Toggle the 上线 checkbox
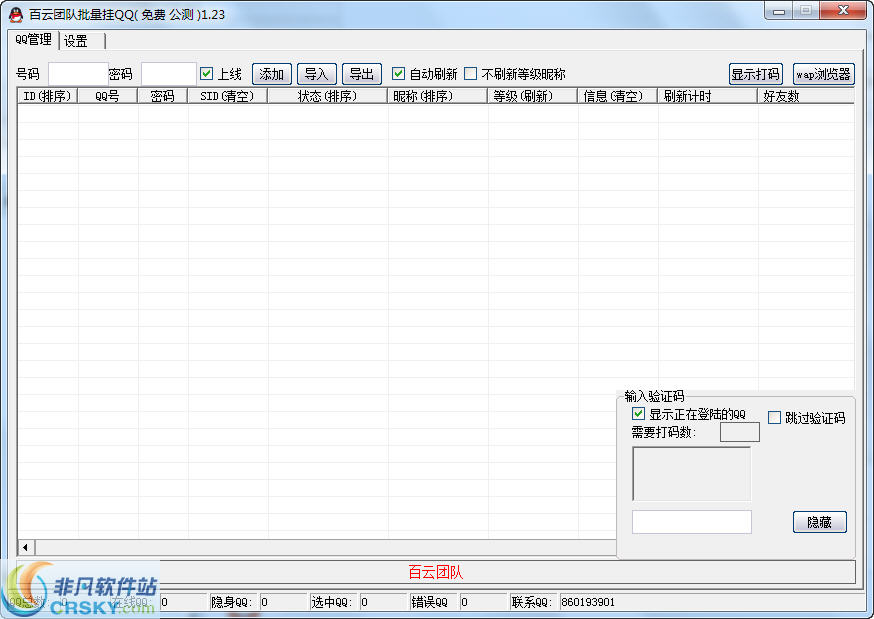Image resolution: width=874 pixels, height=619 pixels. coord(206,74)
